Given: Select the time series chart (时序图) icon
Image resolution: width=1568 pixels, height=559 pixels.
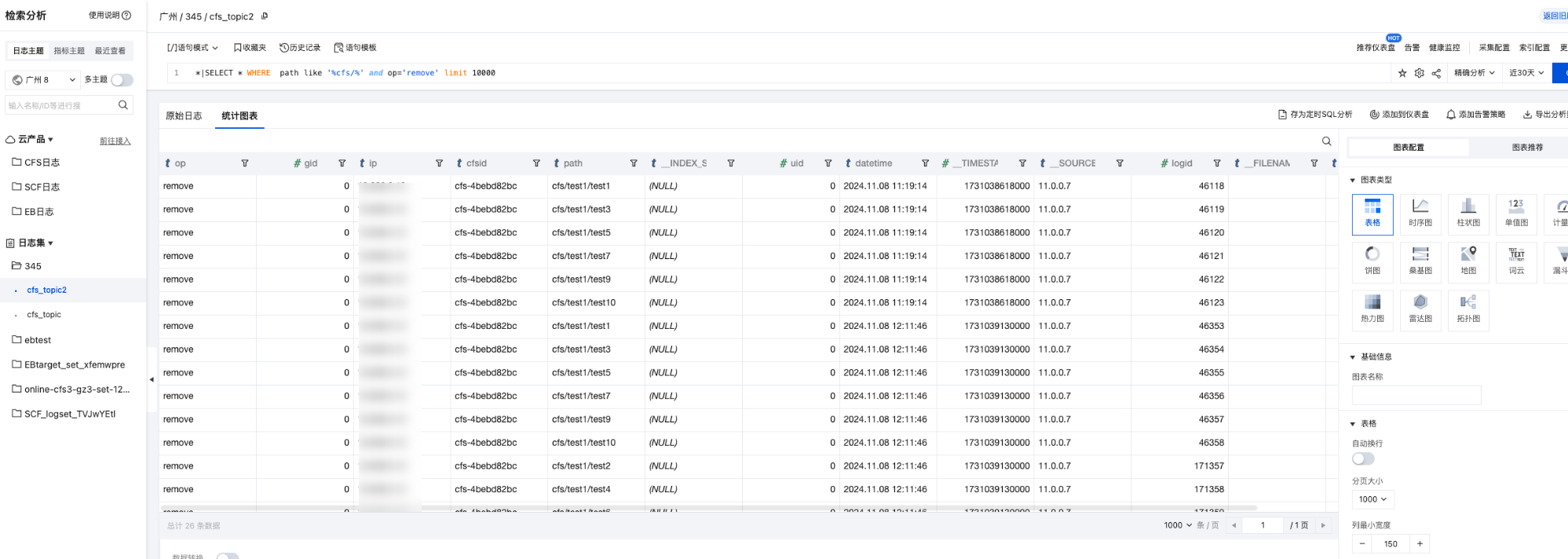Looking at the screenshot, I should coord(1420,212).
